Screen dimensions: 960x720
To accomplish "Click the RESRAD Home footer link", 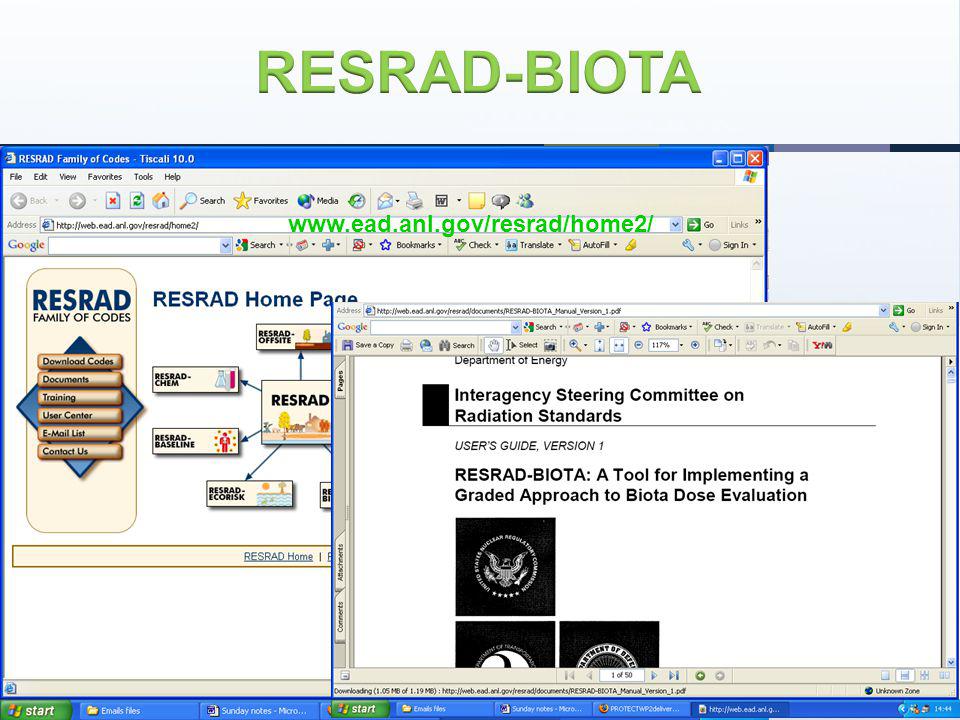I will [278, 557].
